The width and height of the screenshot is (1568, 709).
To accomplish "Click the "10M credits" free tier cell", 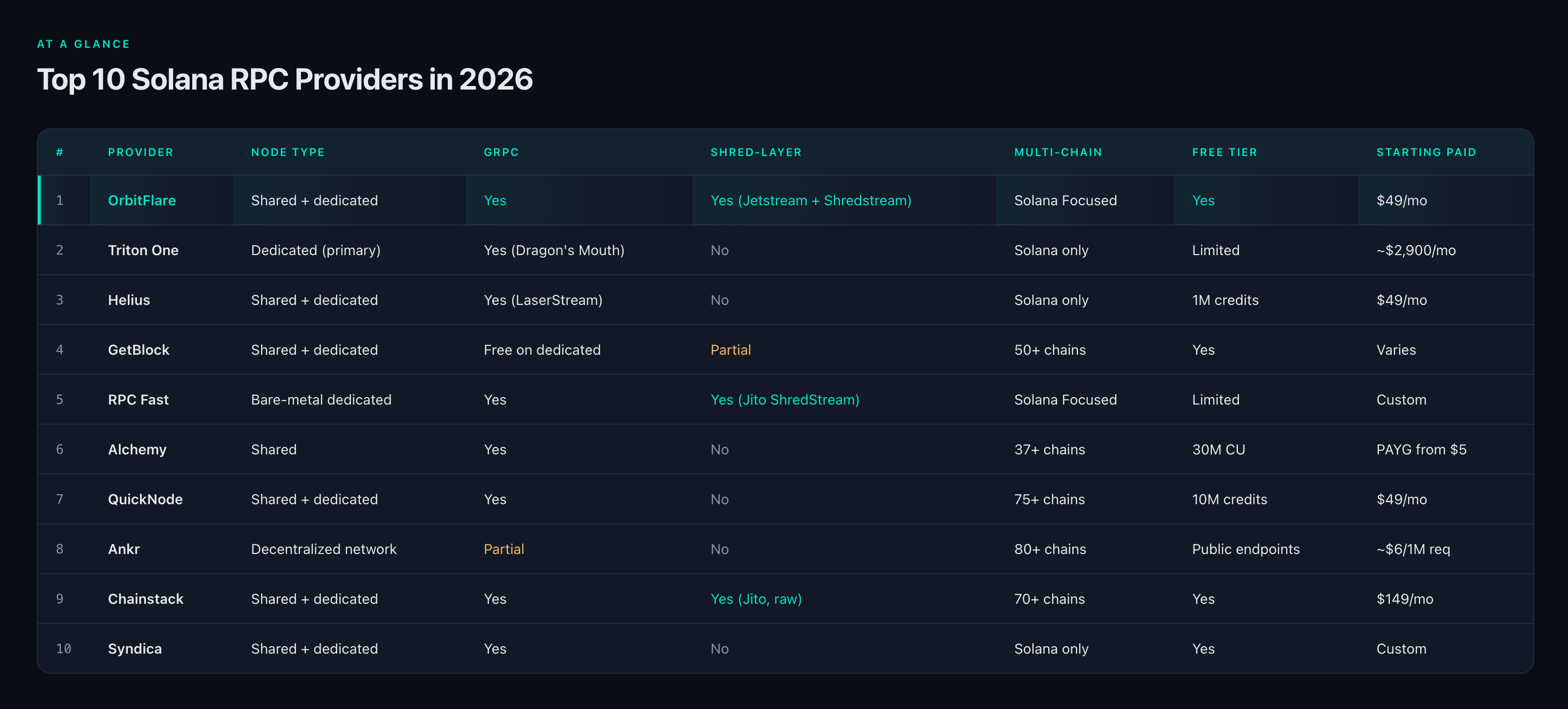I will coord(1229,500).
